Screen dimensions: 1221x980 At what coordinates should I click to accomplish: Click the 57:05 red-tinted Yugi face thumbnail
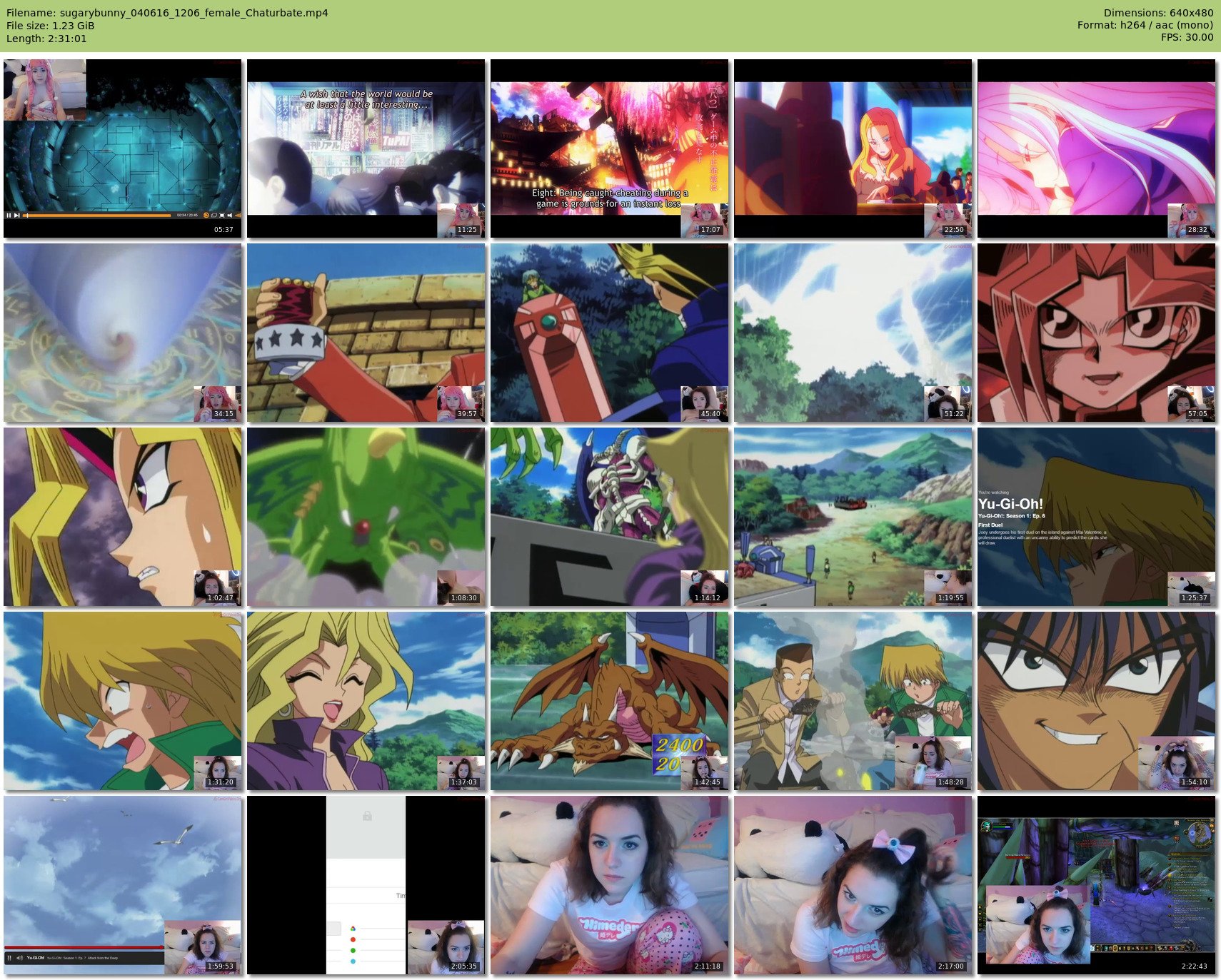(x=1097, y=333)
